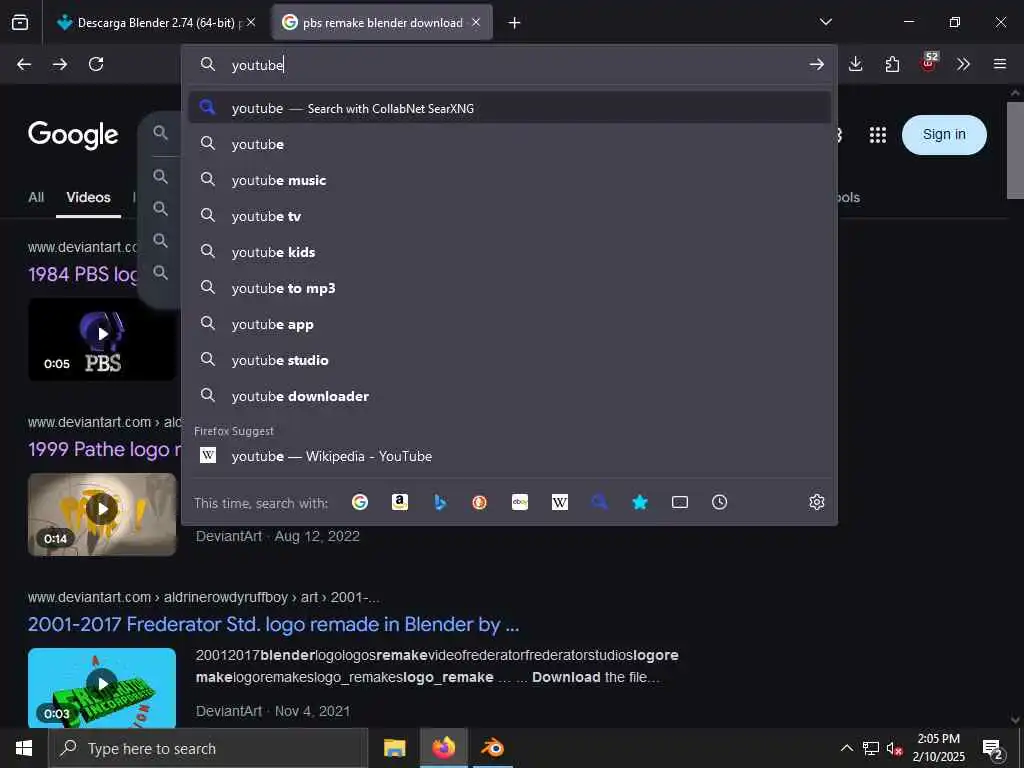Open the Action Center notifications icon

pos(993,748)
